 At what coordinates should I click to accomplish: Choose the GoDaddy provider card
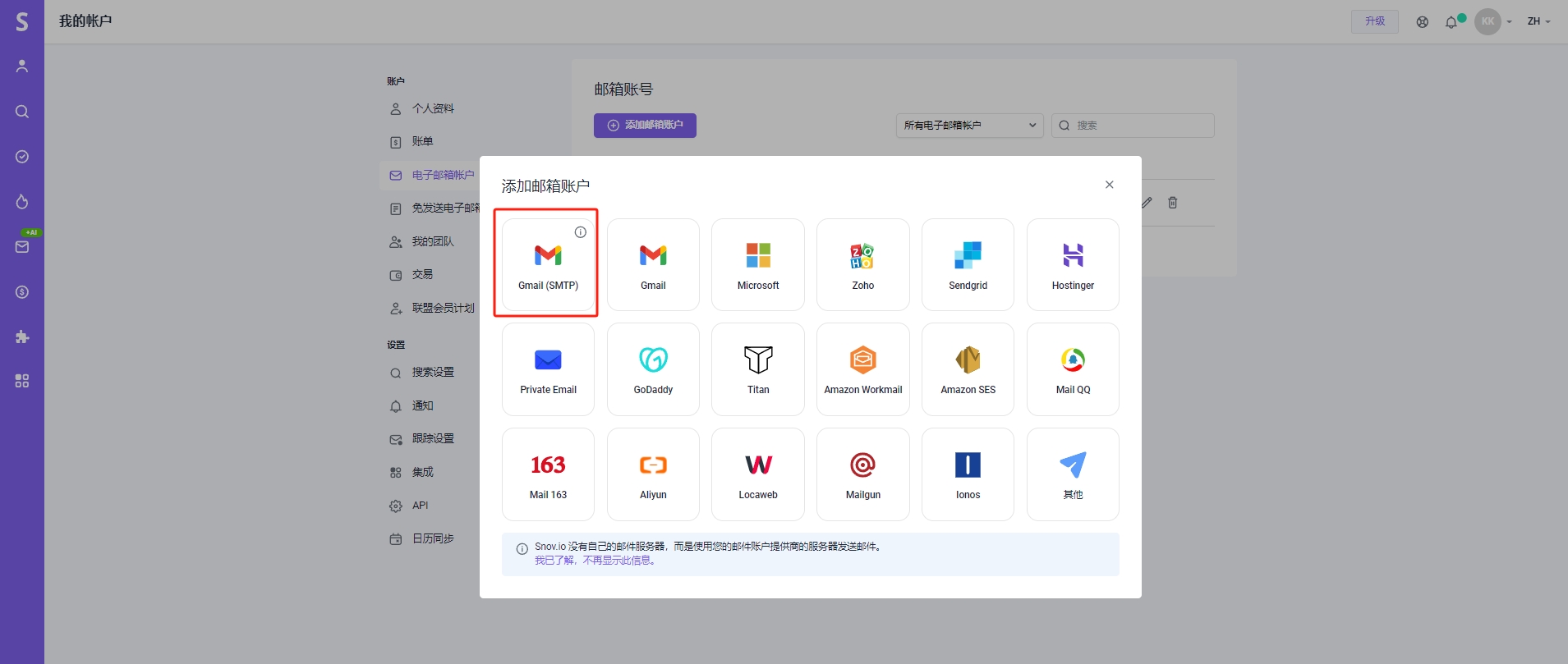[653, 369]
